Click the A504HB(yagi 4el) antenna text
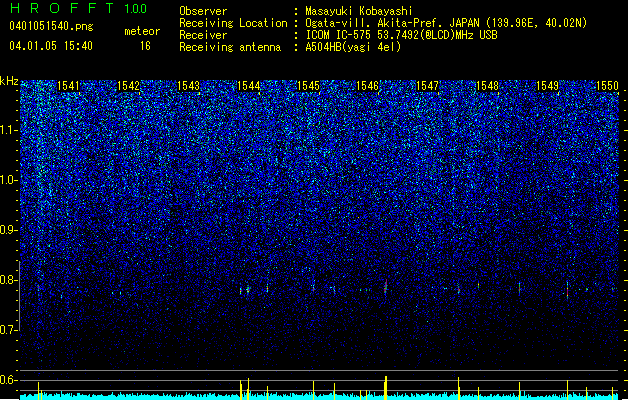 (x=353, y=47)
